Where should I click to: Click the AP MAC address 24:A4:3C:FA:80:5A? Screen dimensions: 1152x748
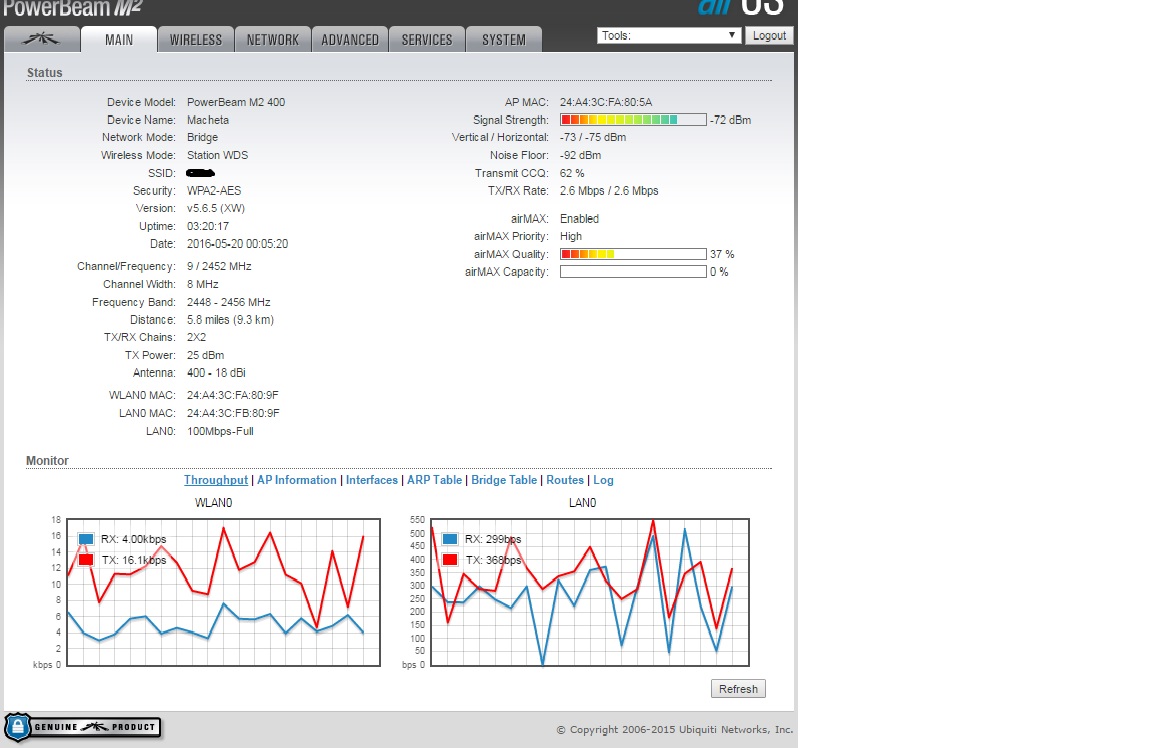(606, 102)
